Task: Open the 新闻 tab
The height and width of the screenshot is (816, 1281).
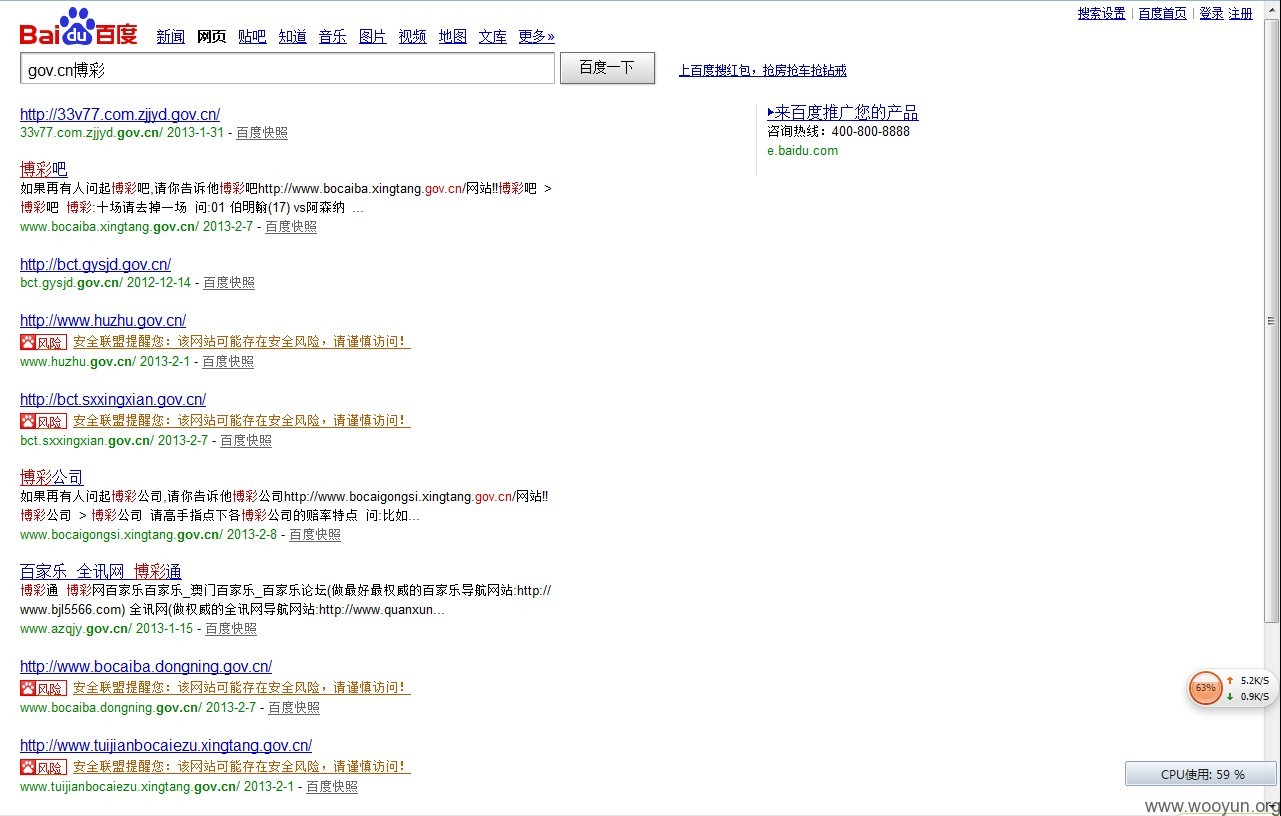Action: click(171, 37)
